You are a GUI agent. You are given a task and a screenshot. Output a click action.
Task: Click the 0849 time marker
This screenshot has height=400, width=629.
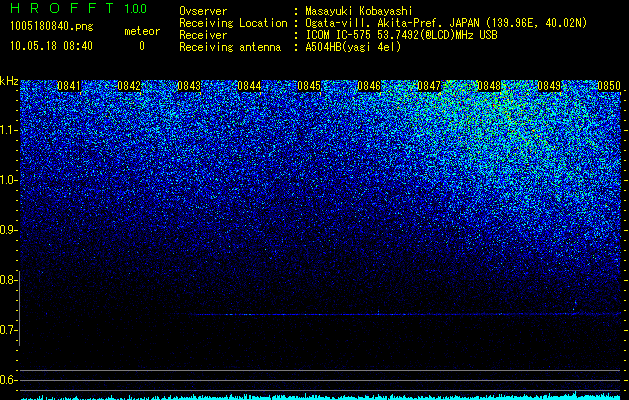pos(549,86)
